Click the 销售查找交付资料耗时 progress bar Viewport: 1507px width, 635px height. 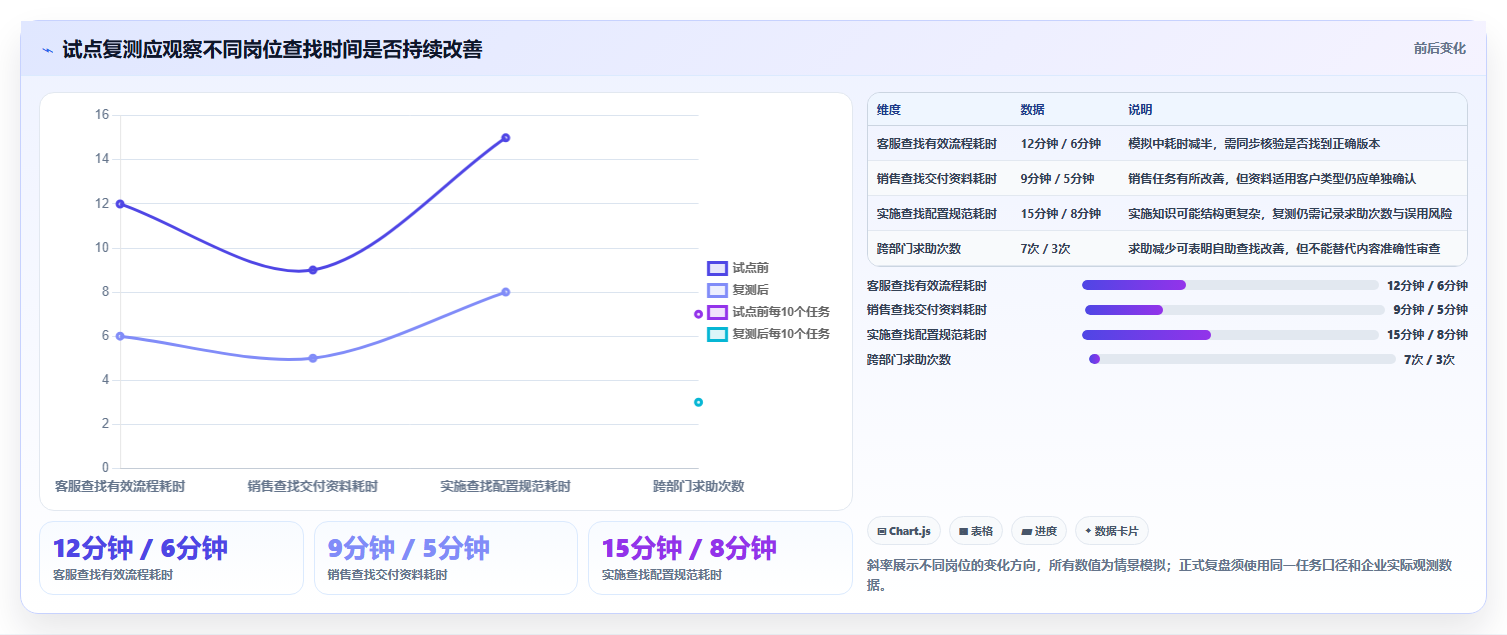(x=1235, y=310)
